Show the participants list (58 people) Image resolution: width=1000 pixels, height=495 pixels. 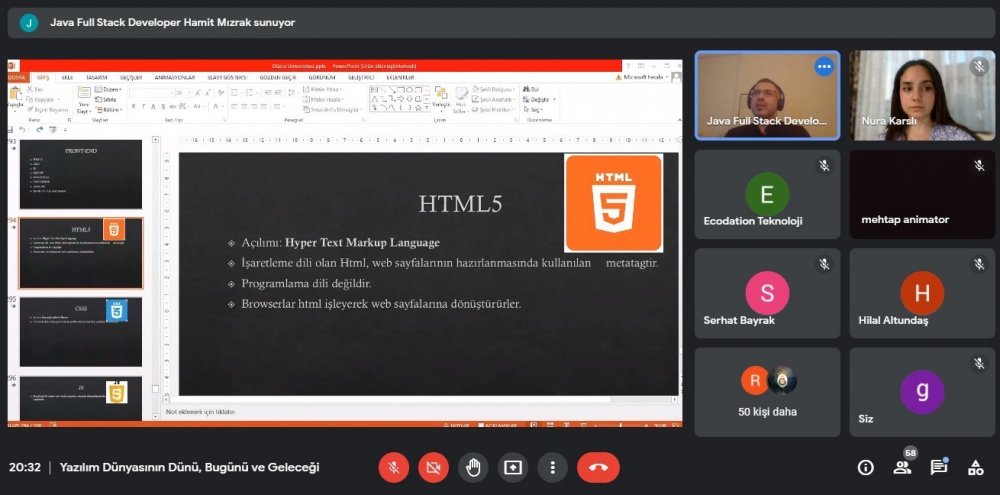point(903,467)
